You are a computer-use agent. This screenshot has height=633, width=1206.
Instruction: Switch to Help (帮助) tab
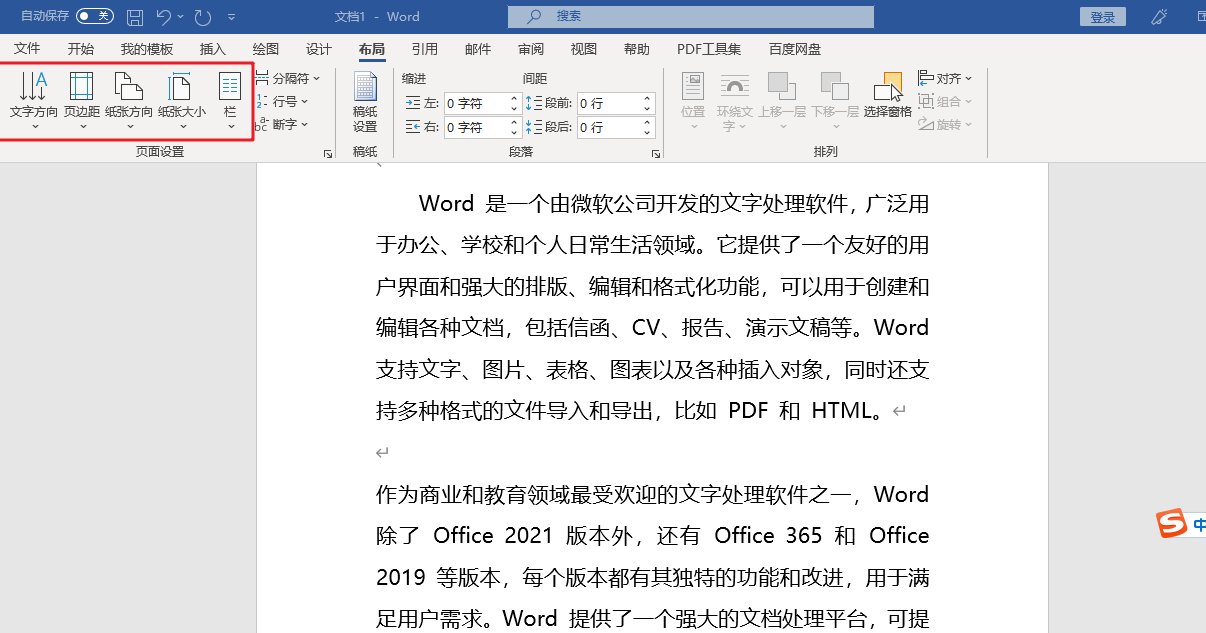pyautogui.click(x=636, y=49)
